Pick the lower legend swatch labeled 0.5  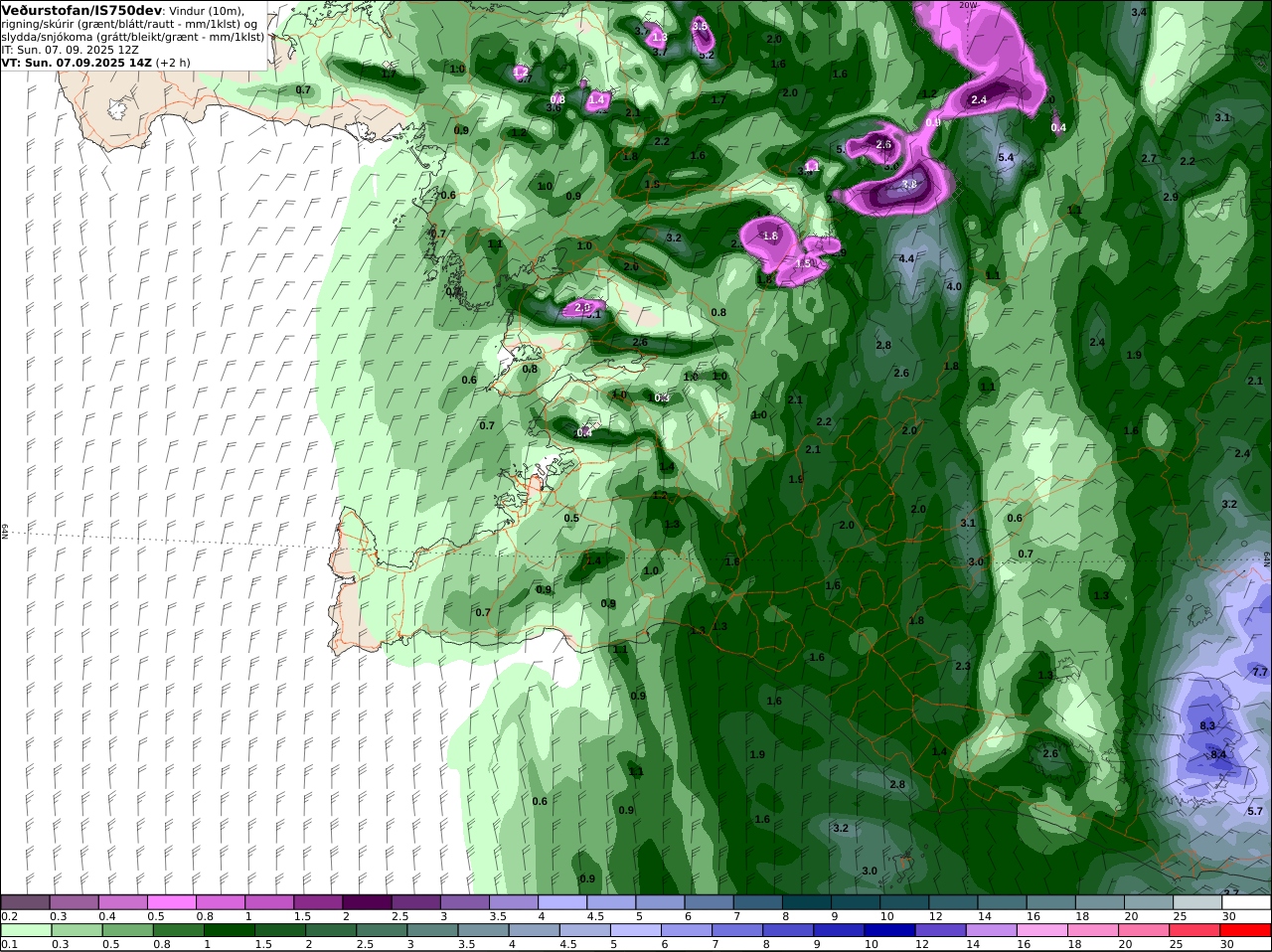click(126, 930)
